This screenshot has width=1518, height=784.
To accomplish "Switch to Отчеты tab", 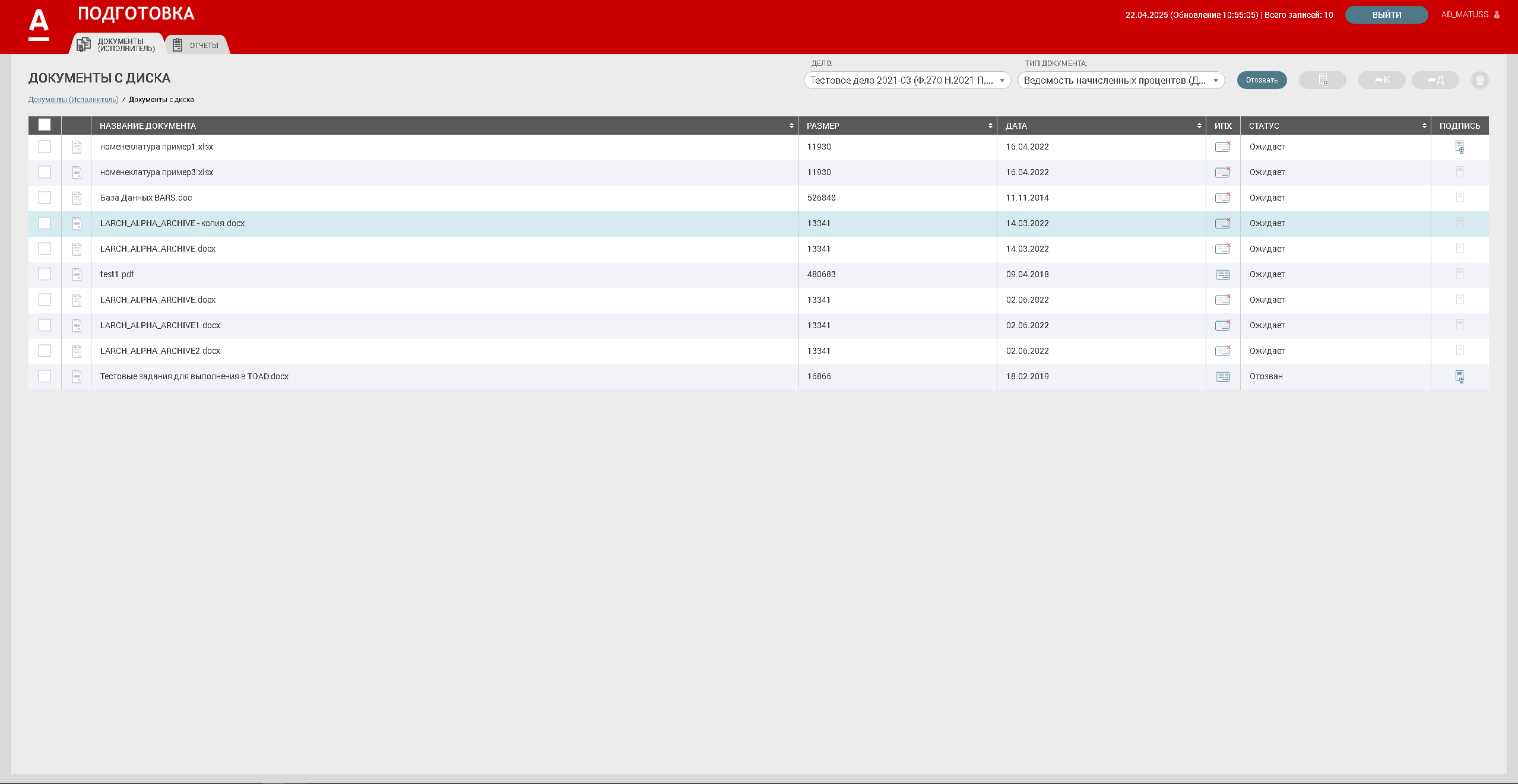I will tap(197, 45).
